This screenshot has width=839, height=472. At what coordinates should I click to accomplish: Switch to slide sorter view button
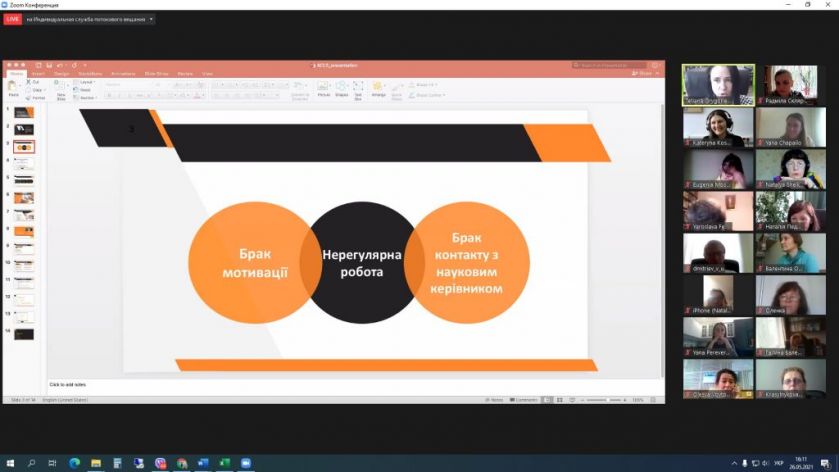(x=560, y=400)
